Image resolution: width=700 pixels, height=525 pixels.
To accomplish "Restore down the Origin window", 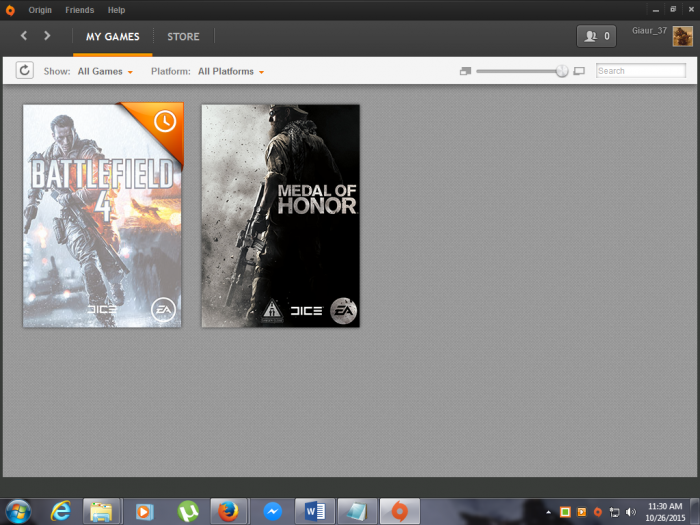I will pos(673,9).
